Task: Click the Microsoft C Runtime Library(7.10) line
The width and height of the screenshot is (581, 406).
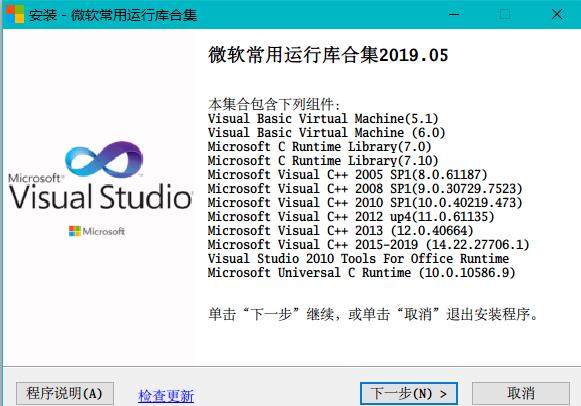Action: pyautogui.click(x=323, y=161)
